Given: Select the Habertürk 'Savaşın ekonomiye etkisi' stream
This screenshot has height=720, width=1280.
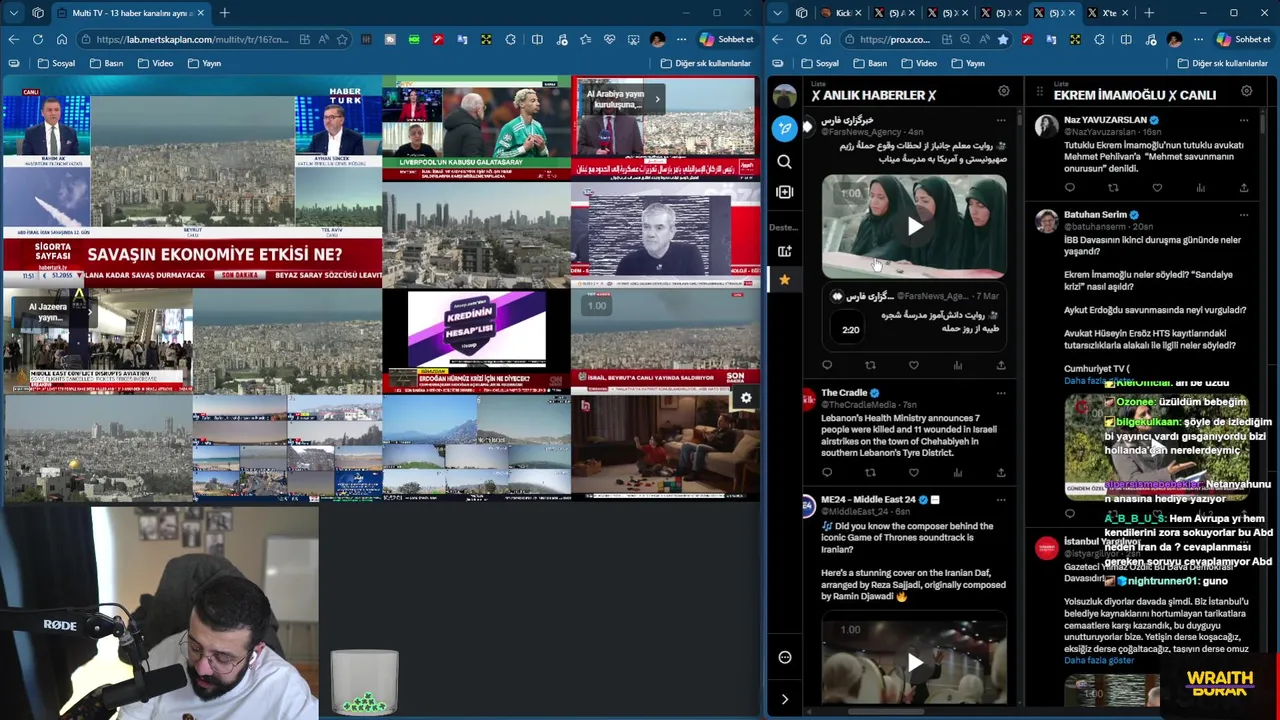Looking at the screenshot, I should click(x=191, y=183).
